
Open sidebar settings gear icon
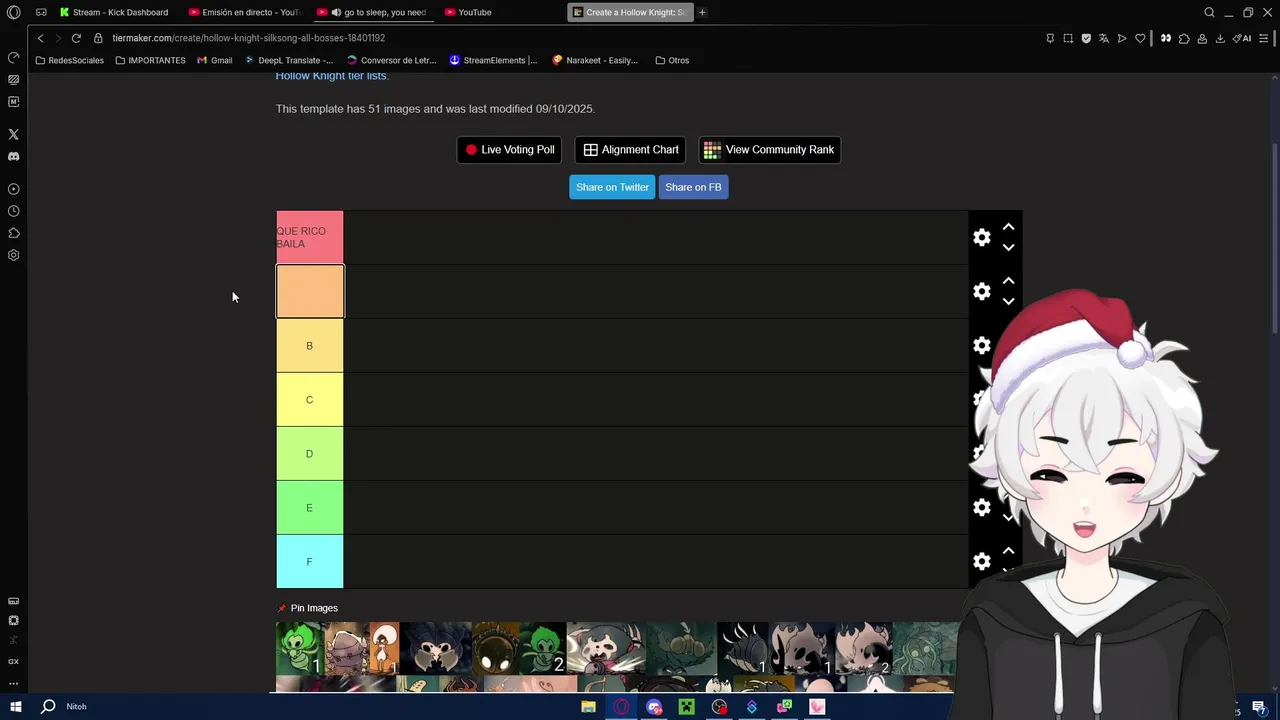pyautogui.click(x=13, y=255)
